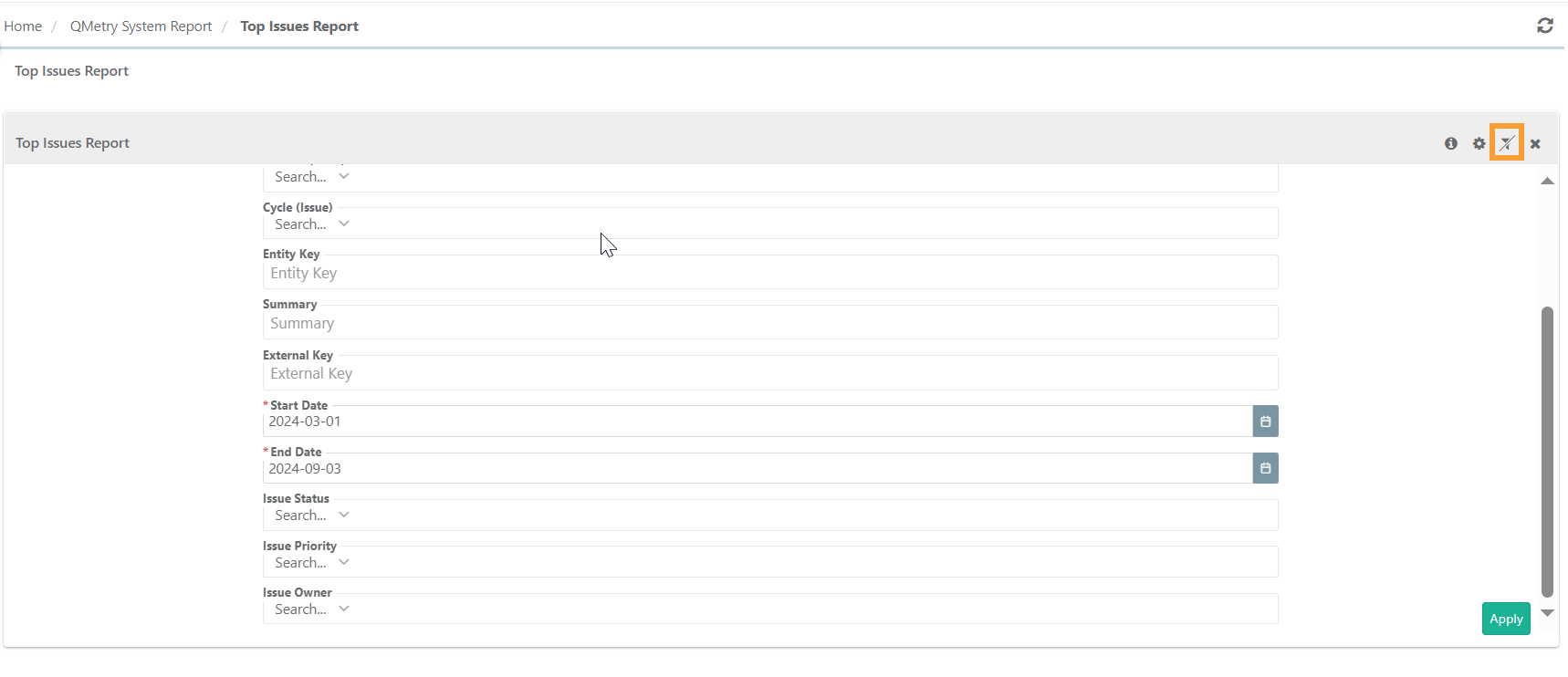Focus the Summary input field
Image resolution: width=1568 pixels, height=677 pixels.
point(770,322)
